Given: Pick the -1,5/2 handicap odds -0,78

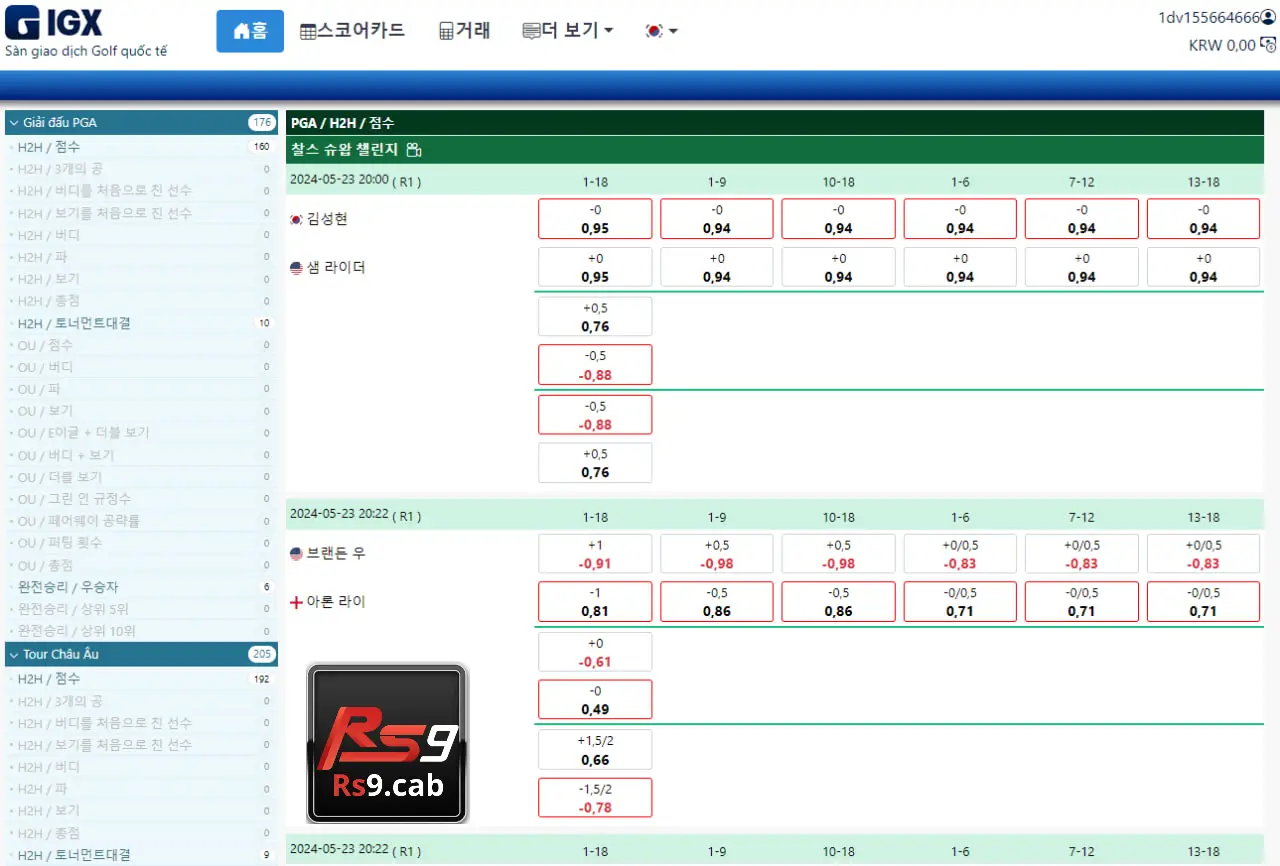Looking at the screenshot, I should pyautogui.click(x=595, y=798).
